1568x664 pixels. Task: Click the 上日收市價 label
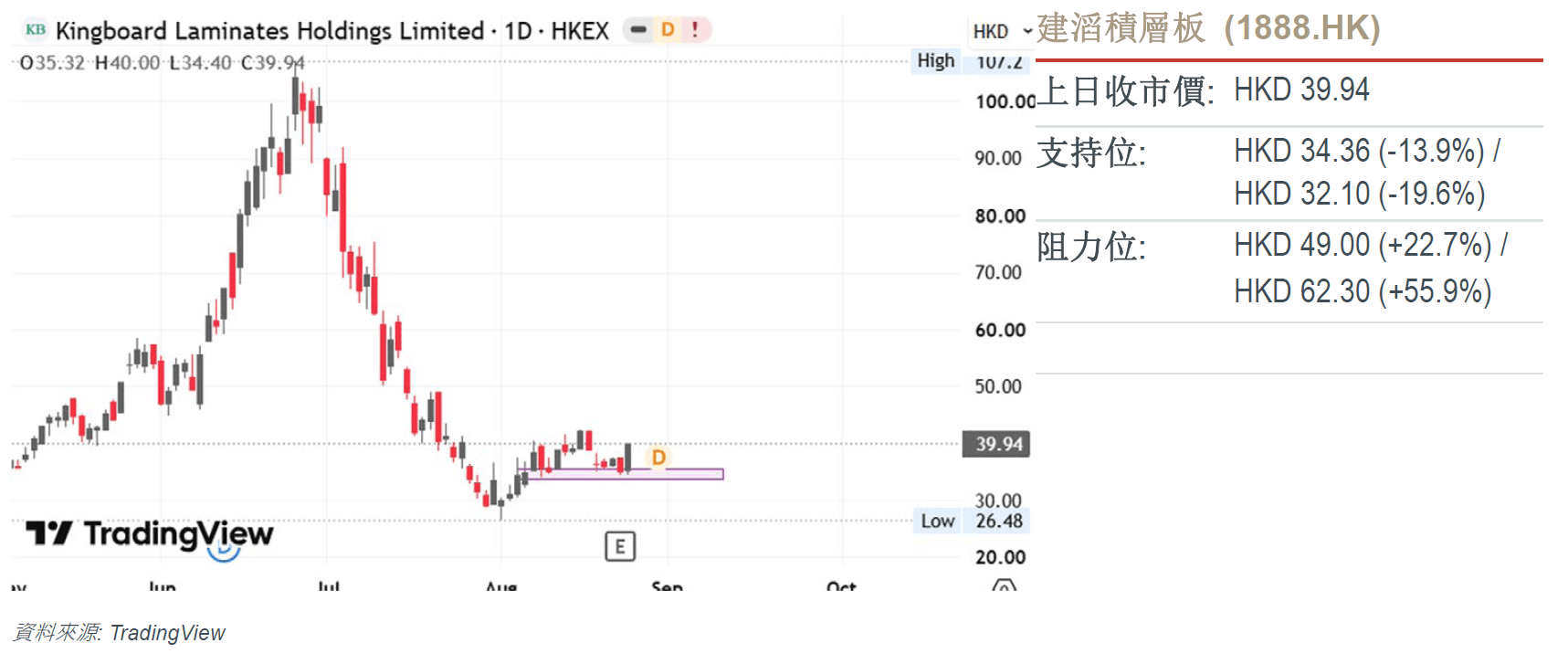pos(1126,90)
